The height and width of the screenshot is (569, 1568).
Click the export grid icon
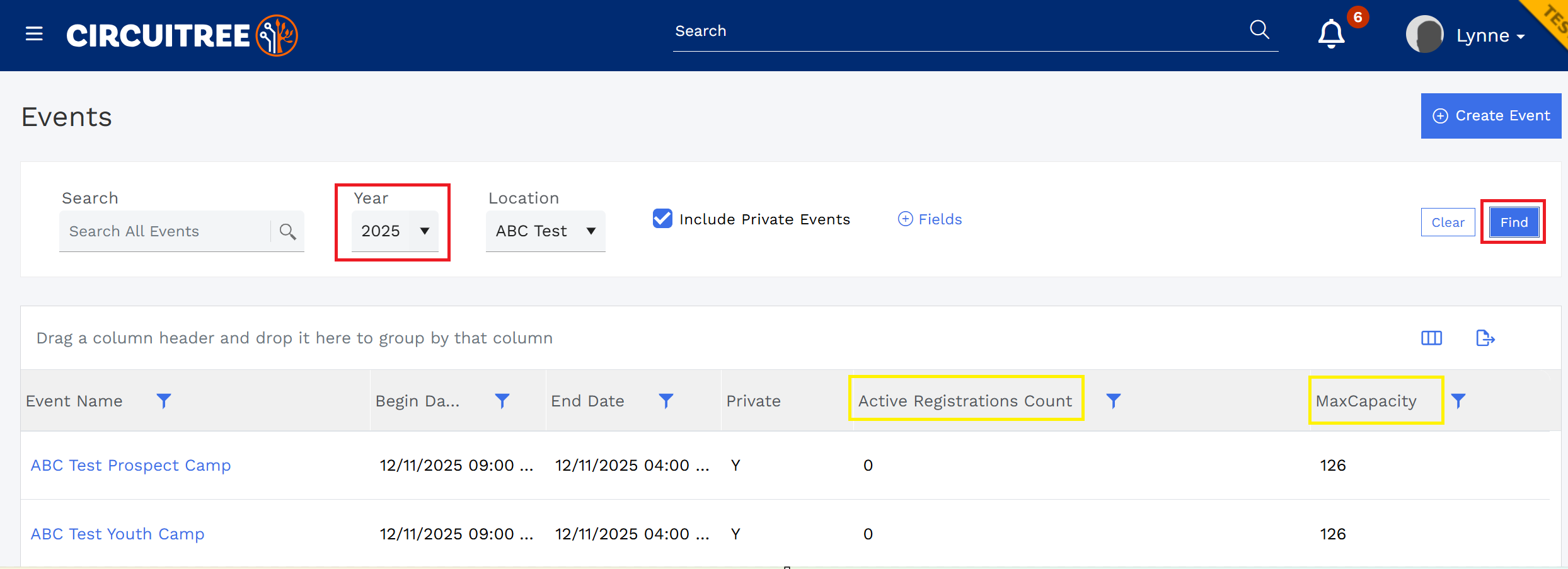pos(1485,338)
